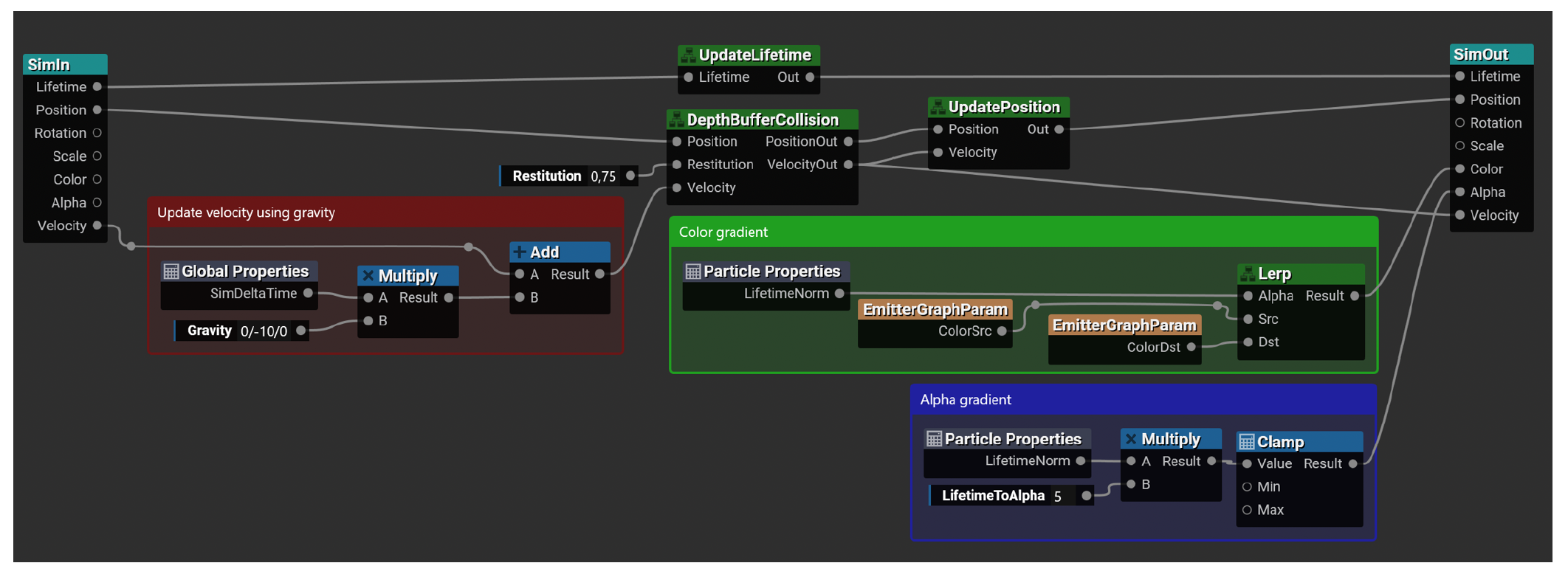Viewport: 1568px width, 577px height.
Task: Click the UpdatePosition node icon
Action: (937, 107)
